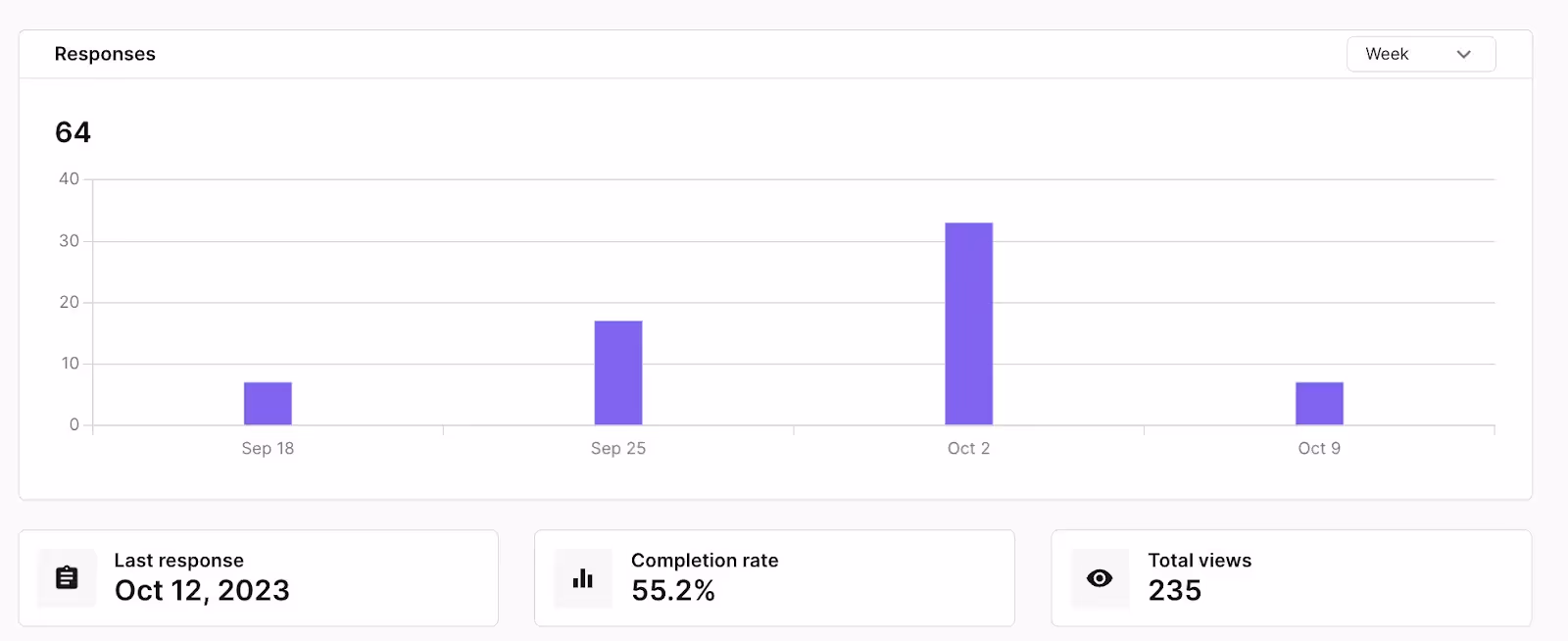Click the 235 views value
Screen dimensions: 1568x641
click(1175, 591)
